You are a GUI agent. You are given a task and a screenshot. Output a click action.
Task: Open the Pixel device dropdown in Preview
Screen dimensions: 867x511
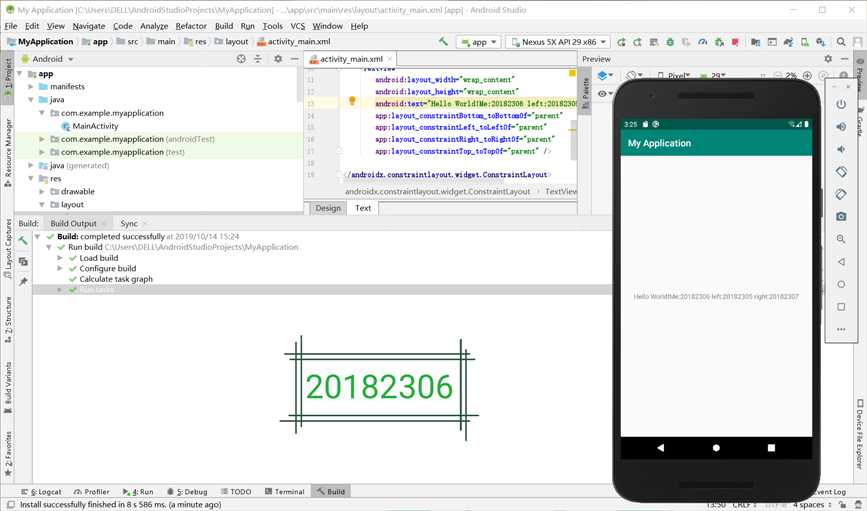675,75
